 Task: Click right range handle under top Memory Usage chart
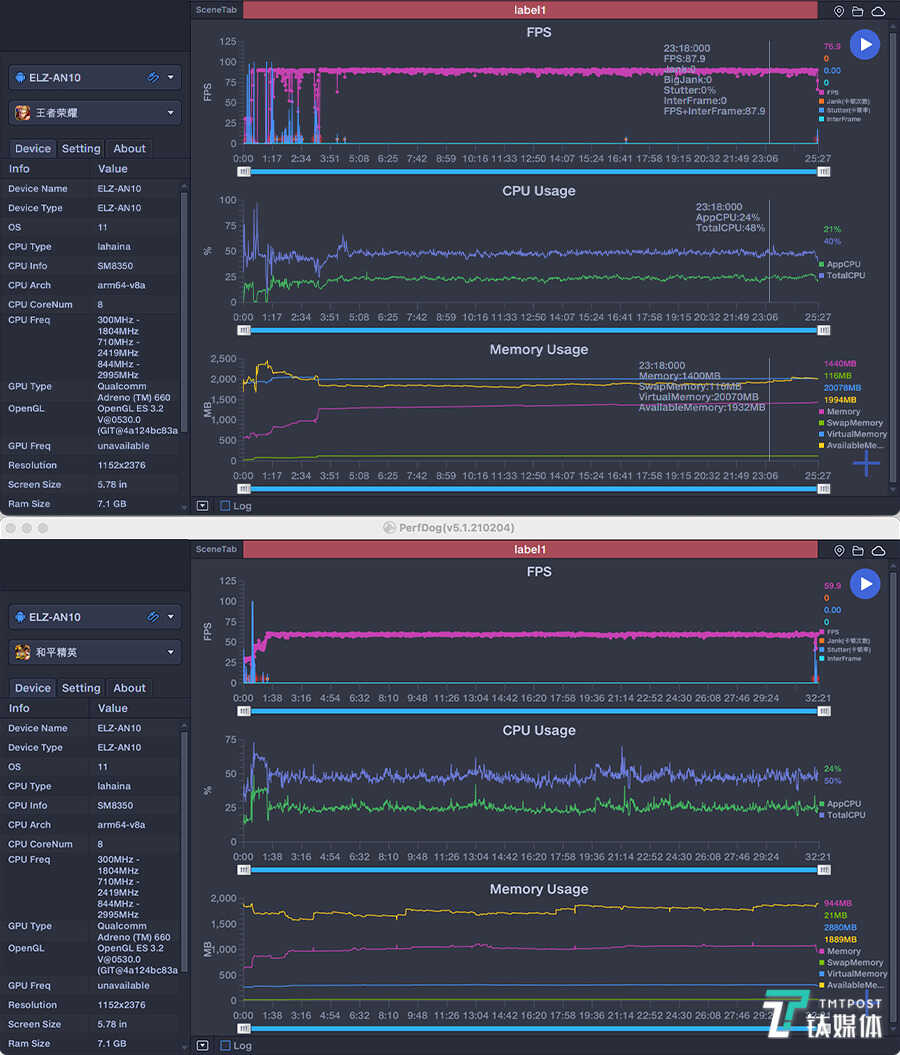pyautogui.click(x=823, y=489)
